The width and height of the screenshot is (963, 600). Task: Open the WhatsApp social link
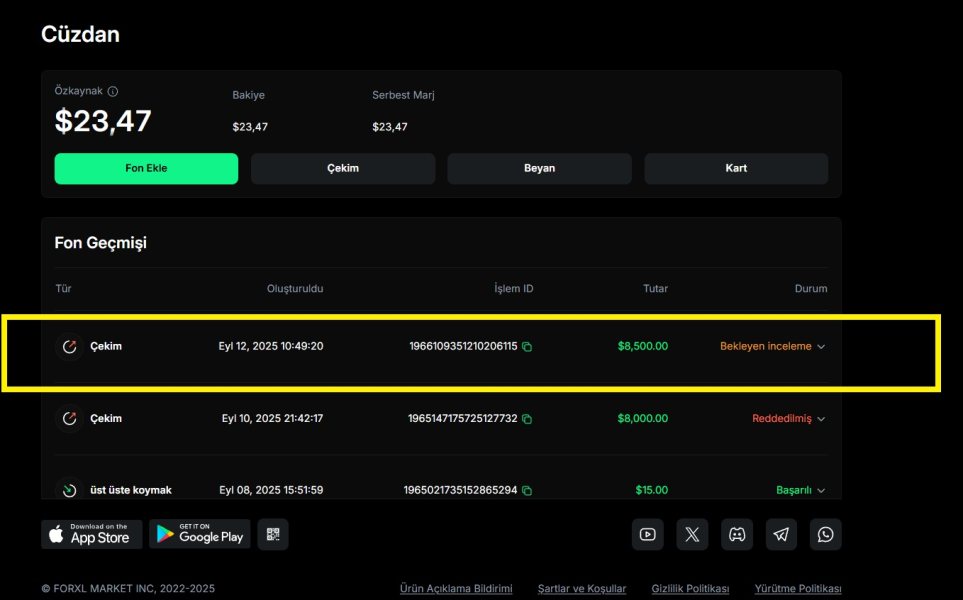(x=825, y=534)
